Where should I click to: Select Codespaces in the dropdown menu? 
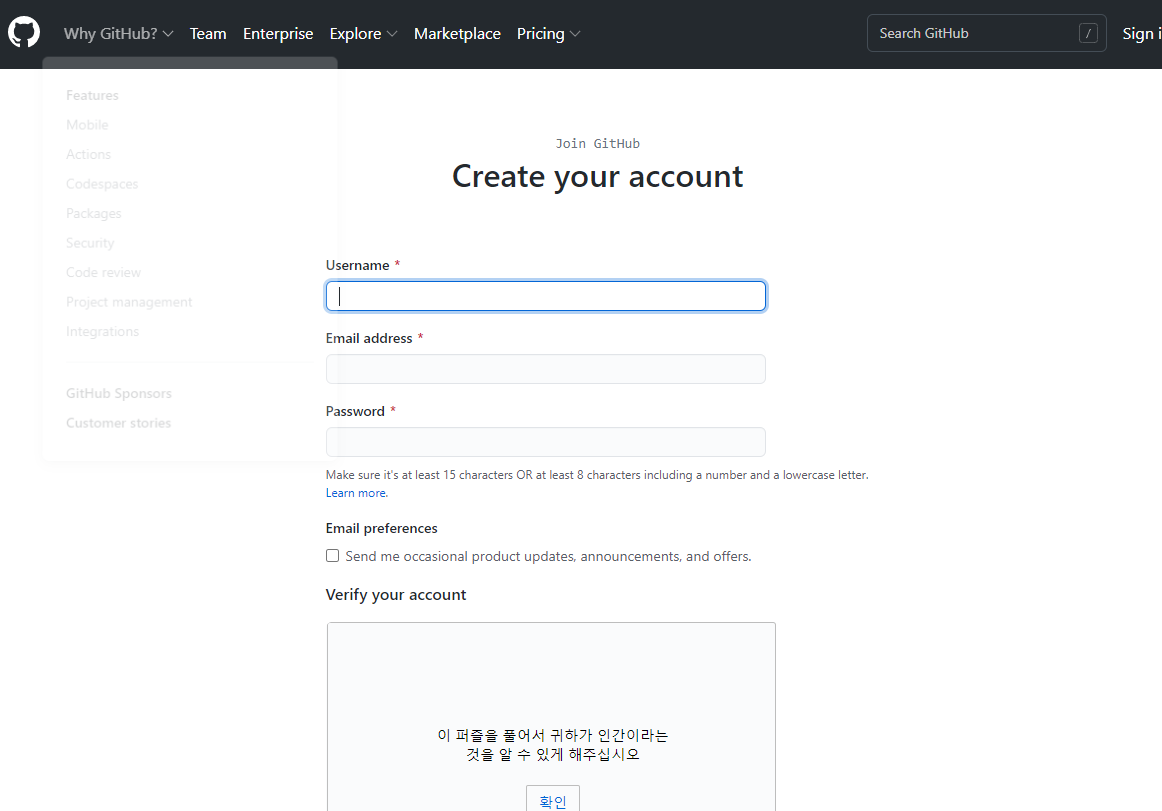102,184
